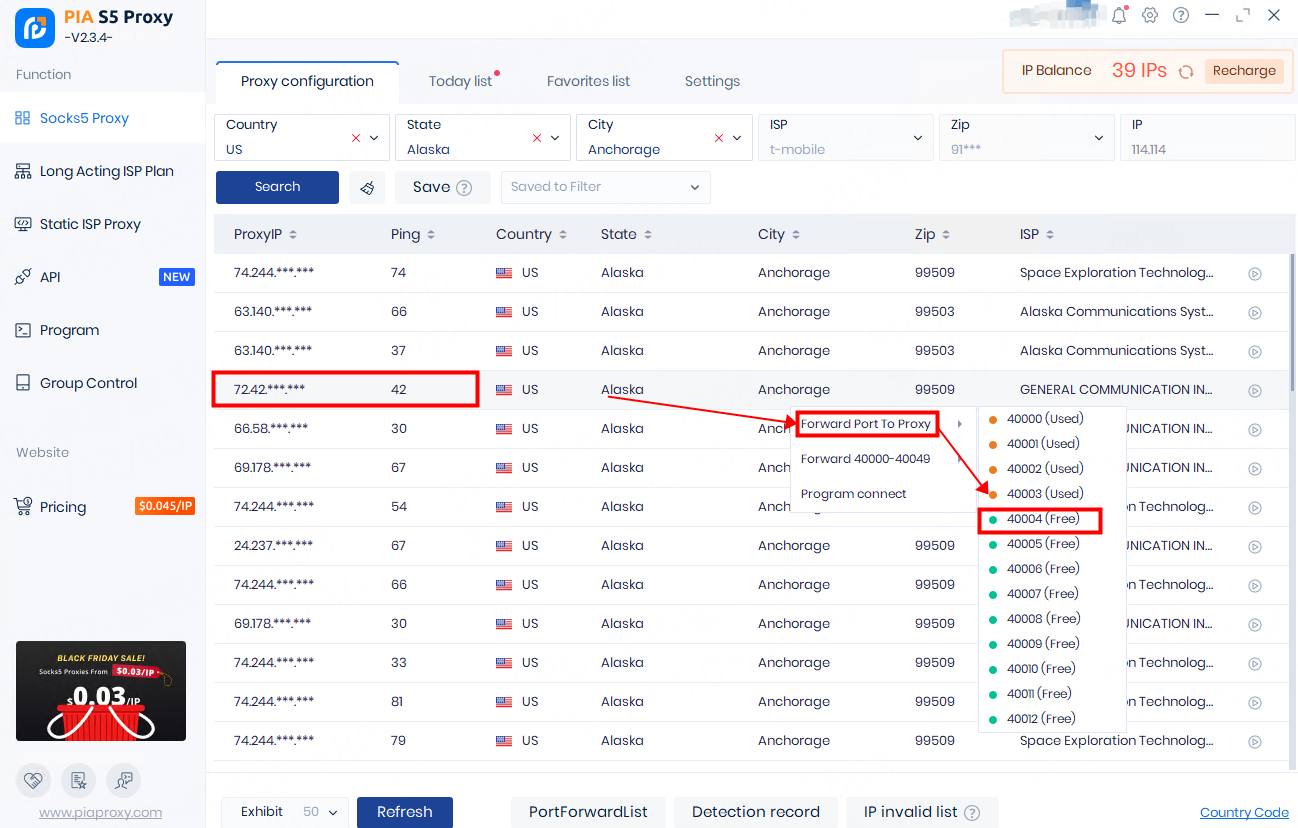Switch to the Today list tab
Screen dimensions: 1298x828
coord(460,81)
